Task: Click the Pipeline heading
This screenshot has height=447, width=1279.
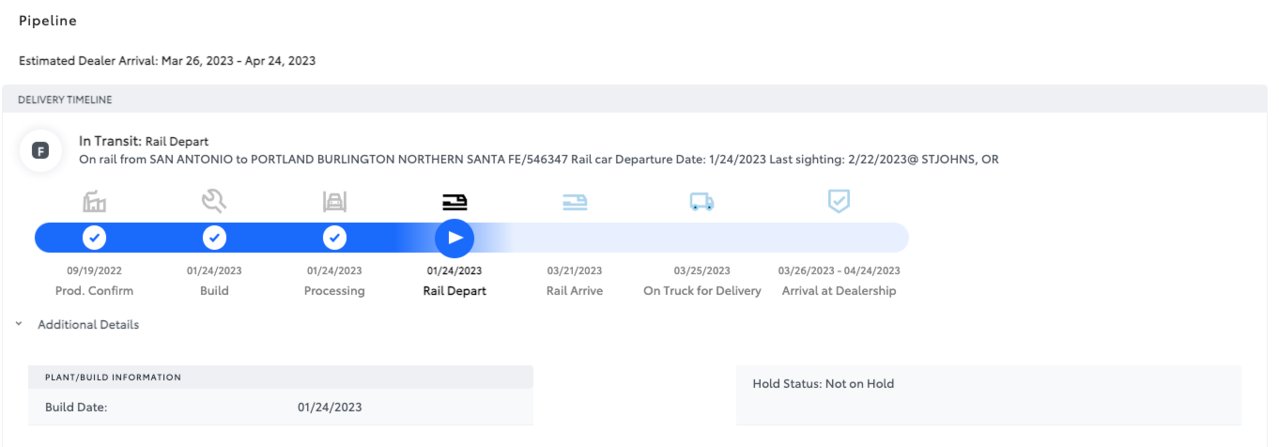Action: click(x=48, y=21)
